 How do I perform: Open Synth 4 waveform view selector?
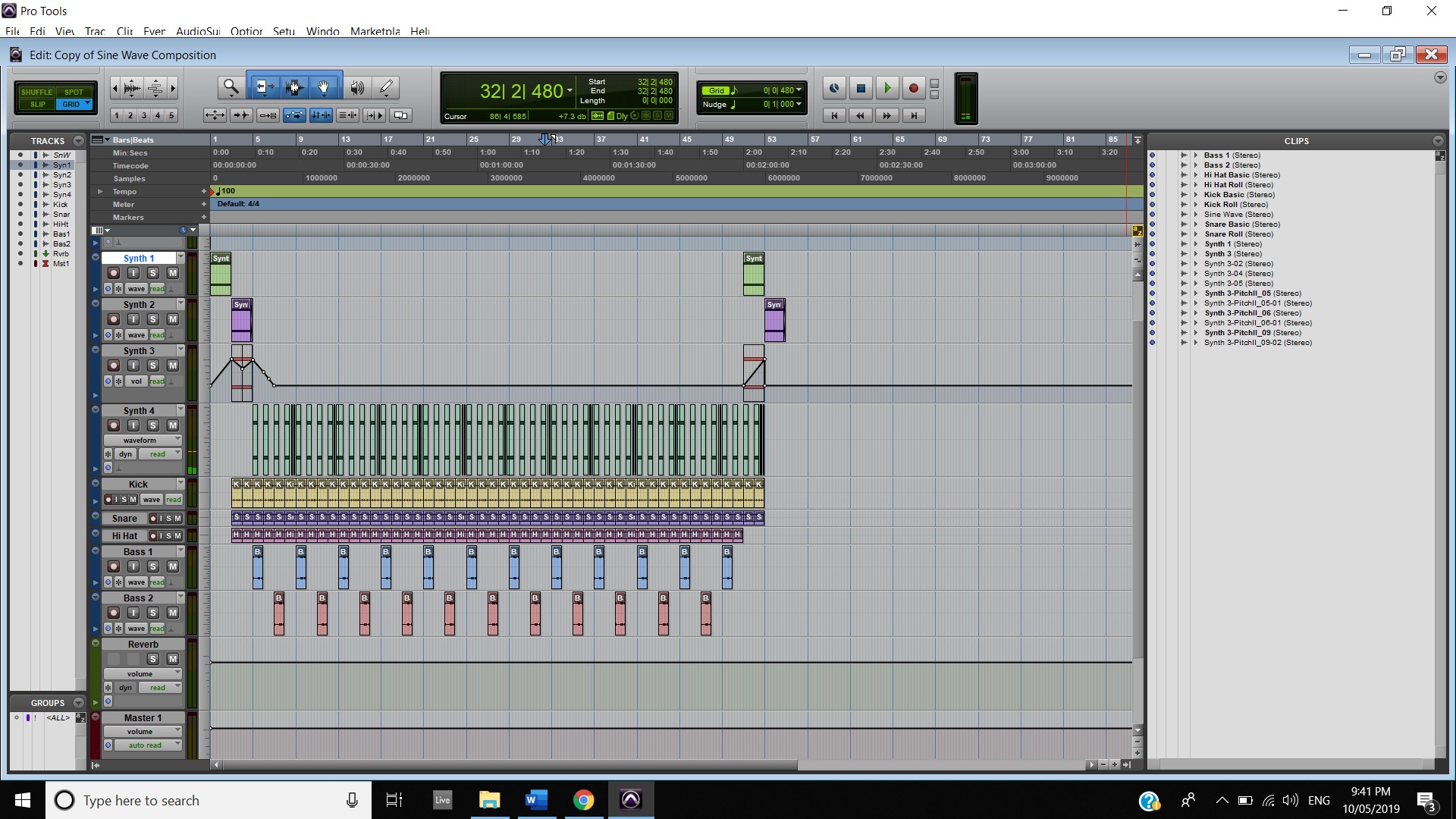(x=143, y=440)
